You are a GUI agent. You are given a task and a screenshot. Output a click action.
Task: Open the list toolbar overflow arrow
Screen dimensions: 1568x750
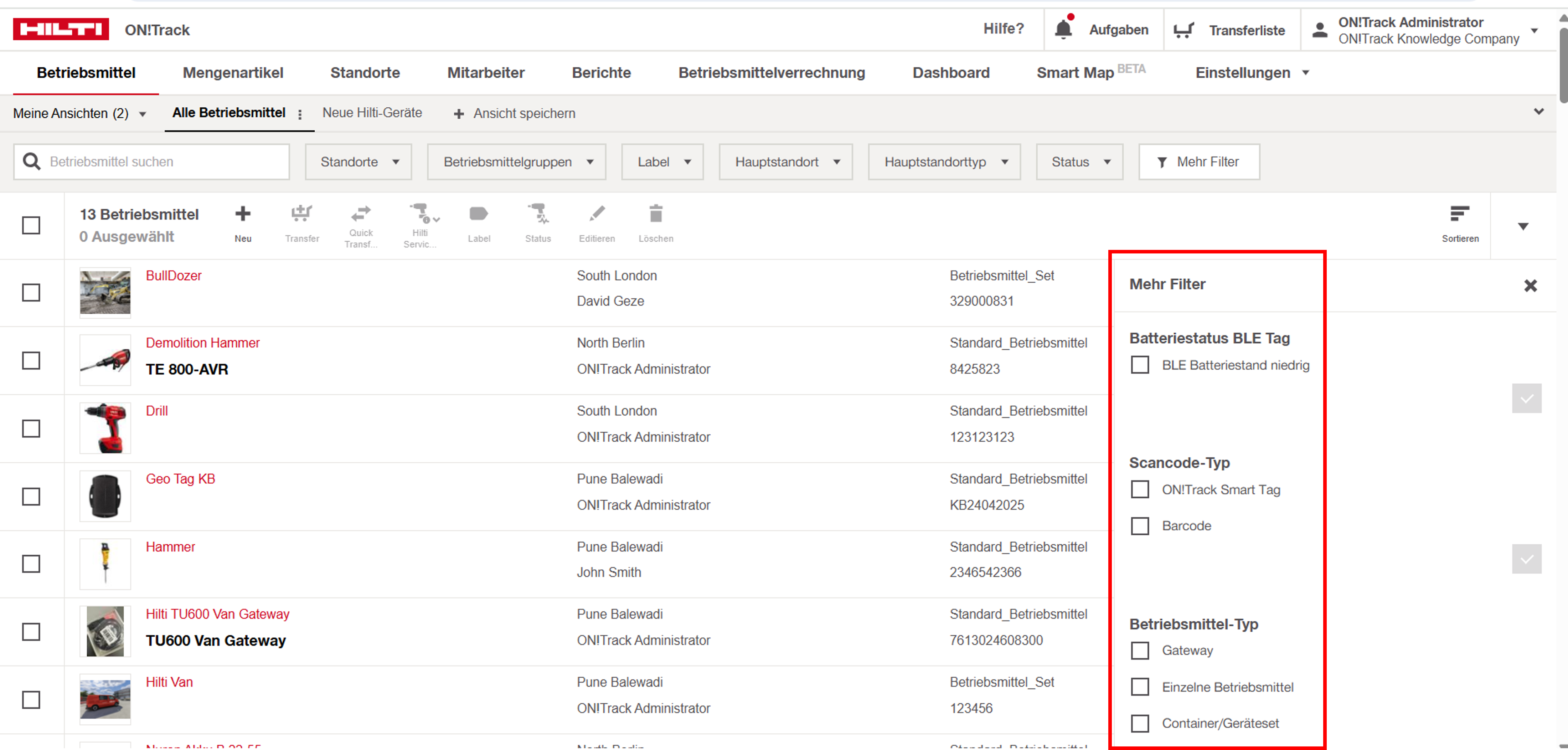click(1522, 226)
